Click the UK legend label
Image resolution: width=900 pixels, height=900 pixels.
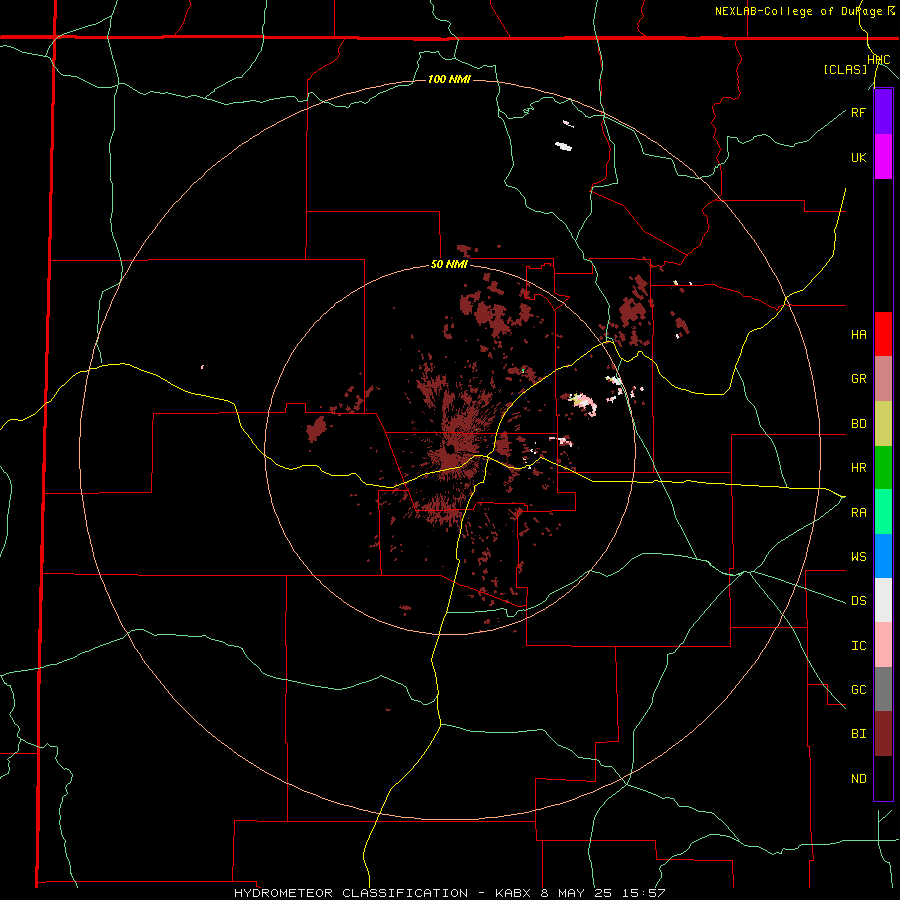coord(858,157)
